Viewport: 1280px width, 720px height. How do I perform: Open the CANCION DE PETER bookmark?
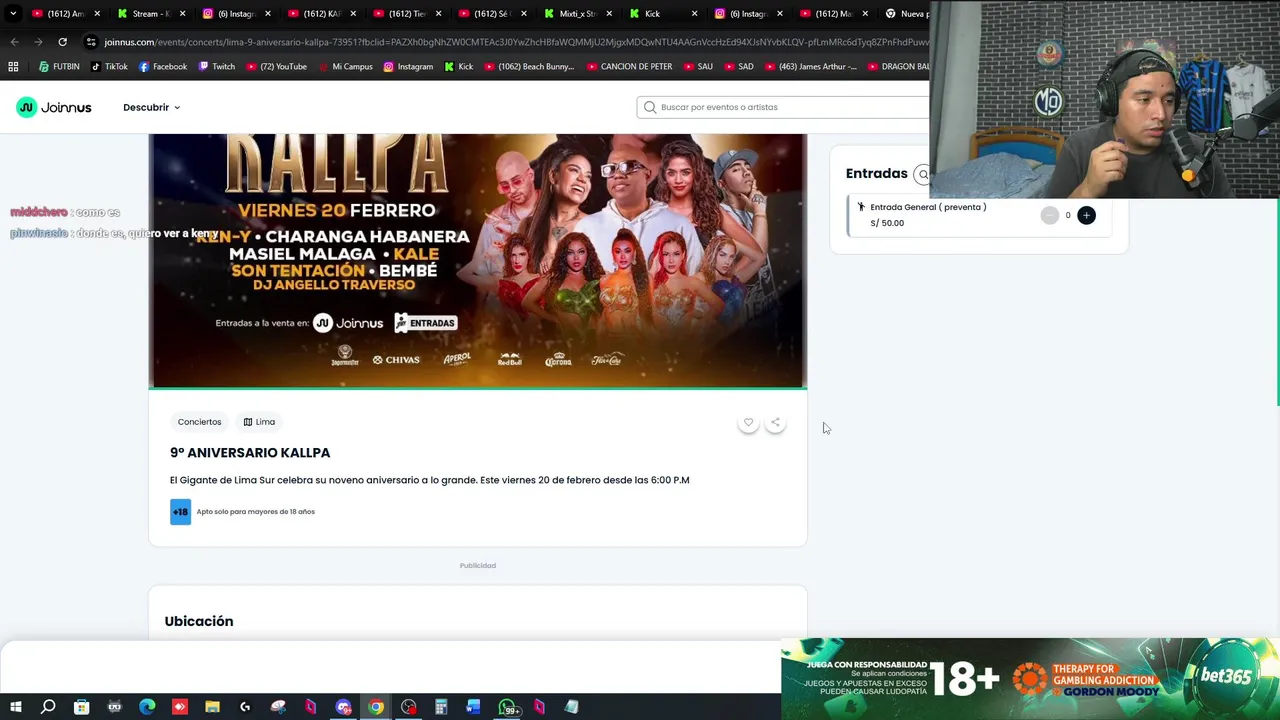click(x=629, y=67)
